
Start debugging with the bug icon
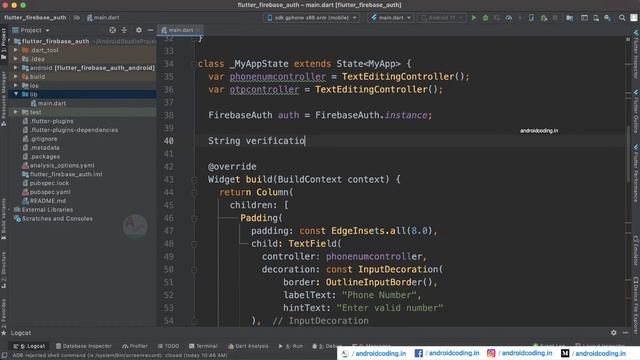point(485,18)
